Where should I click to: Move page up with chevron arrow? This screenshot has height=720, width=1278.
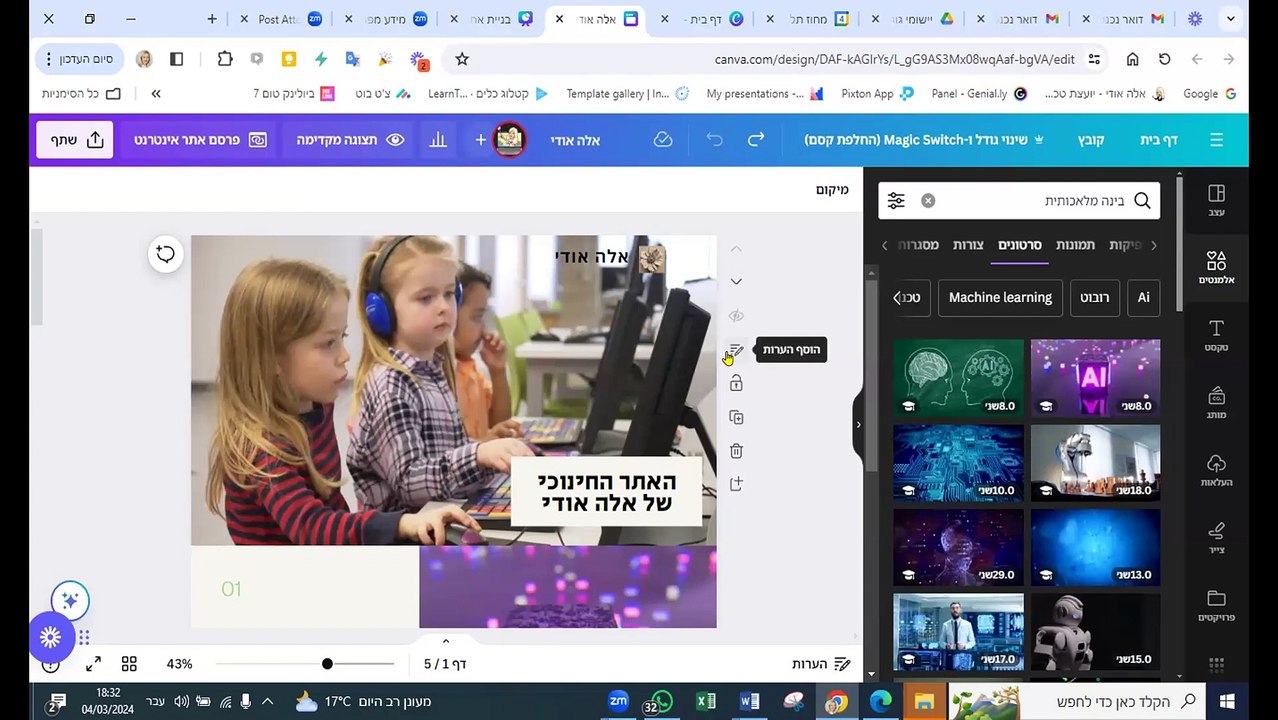pos(736,249)
